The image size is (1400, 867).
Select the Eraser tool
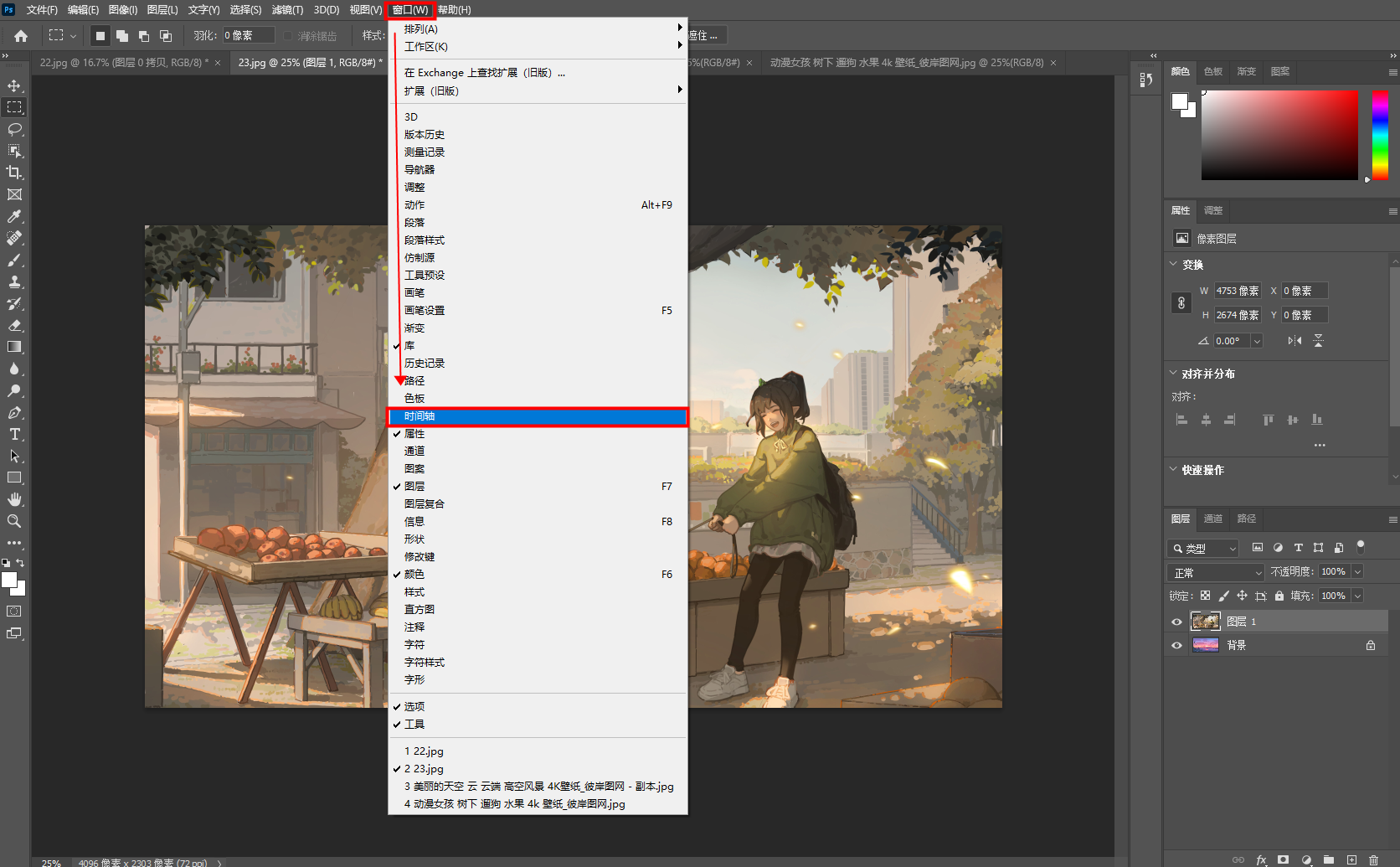(14, 325)
